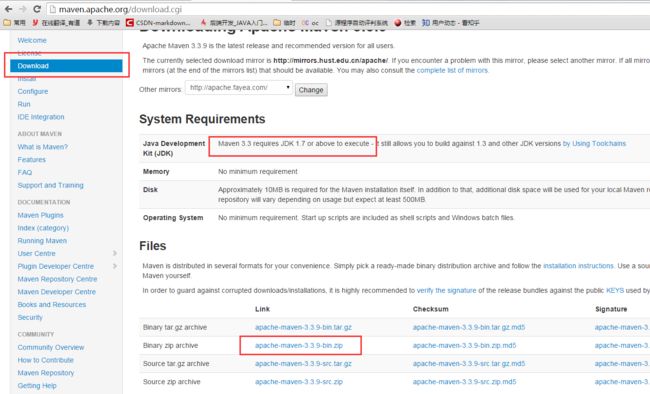Open signature link for Source zip row
Image resolution: width=650 pixels, height=394 pixels.
622,382
